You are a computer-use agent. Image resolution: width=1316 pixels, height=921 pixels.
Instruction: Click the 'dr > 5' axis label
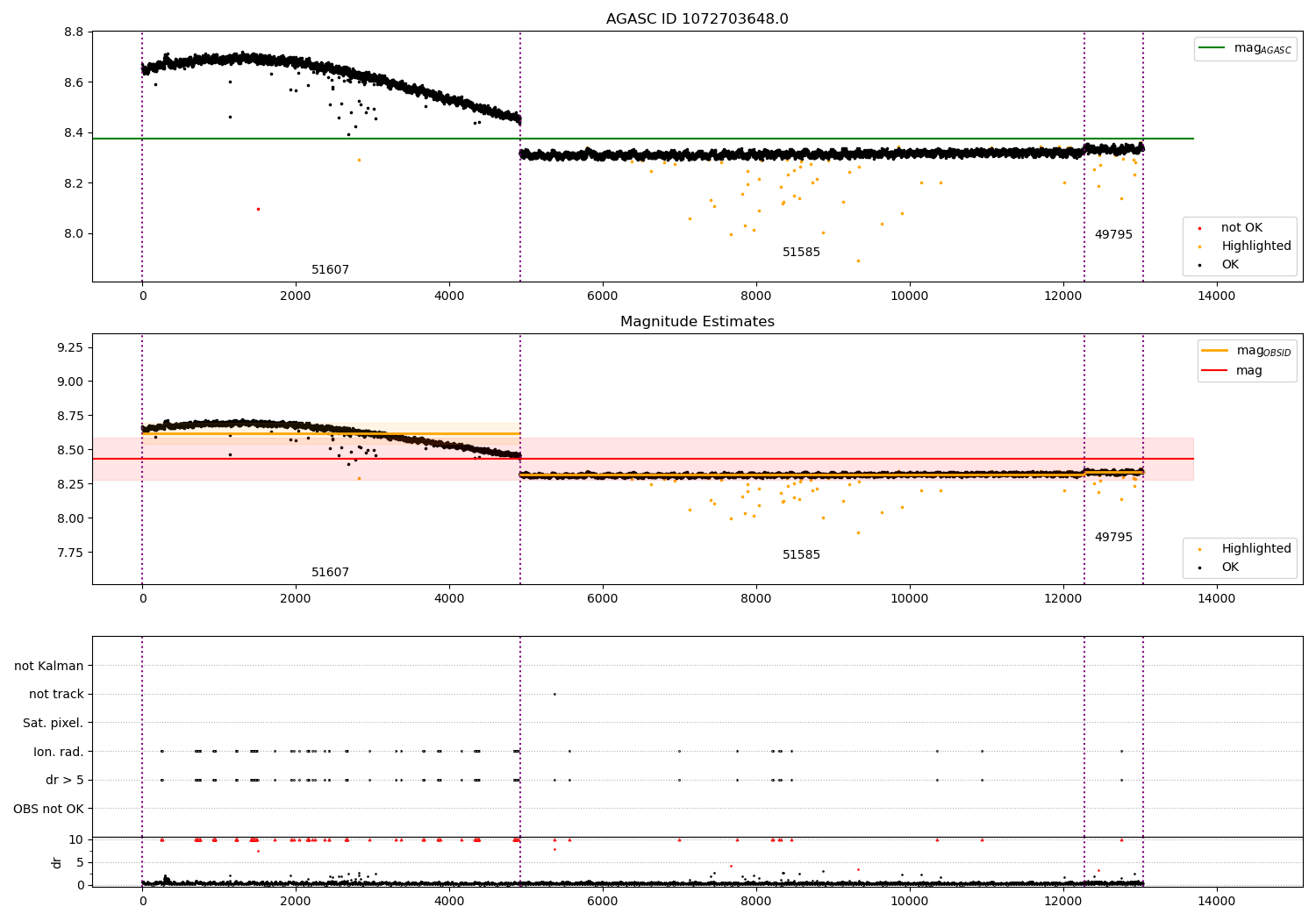click(x=65, y=780)
